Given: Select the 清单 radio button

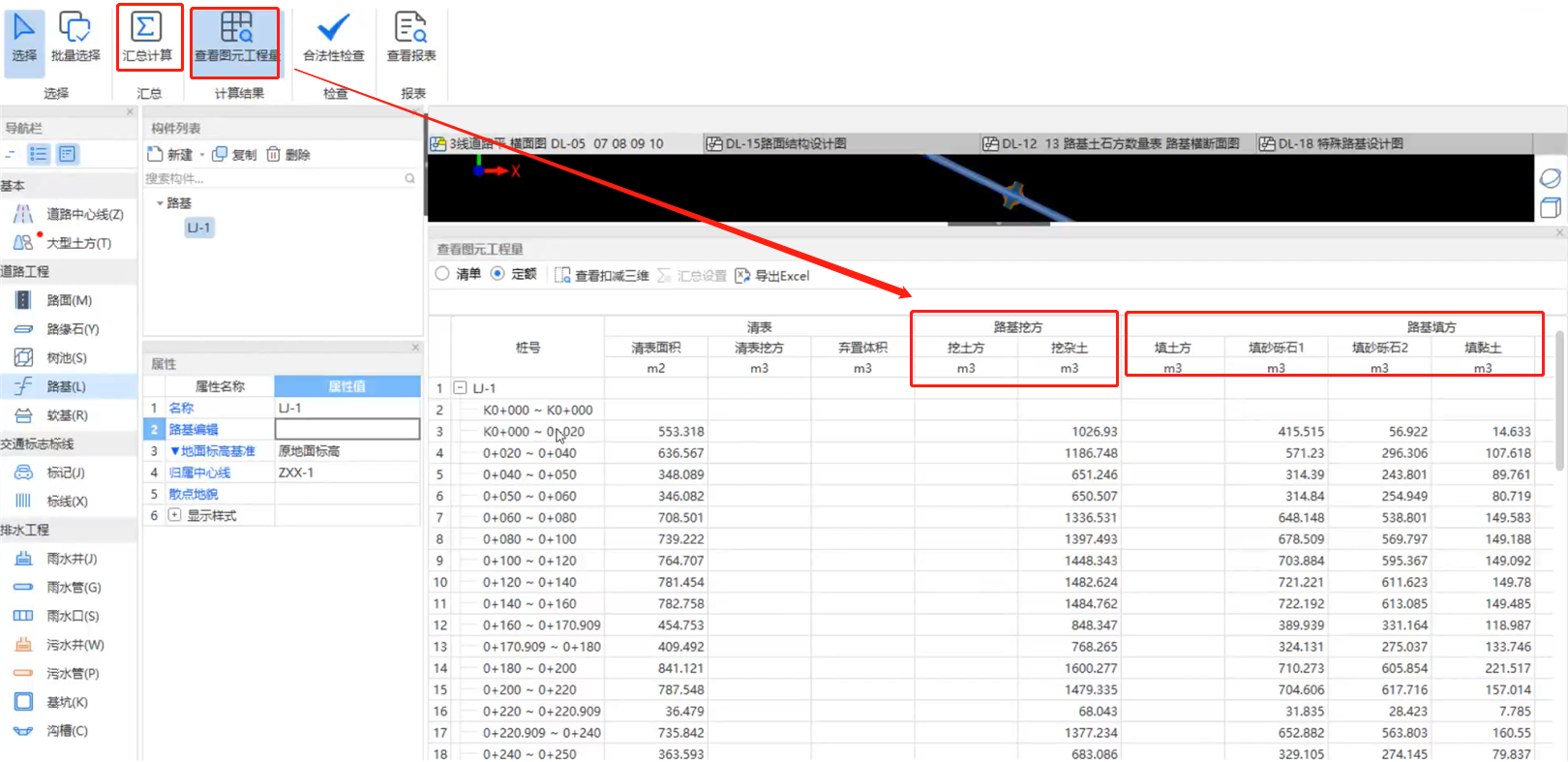Looking at the screenshot, I should (442, 274).
